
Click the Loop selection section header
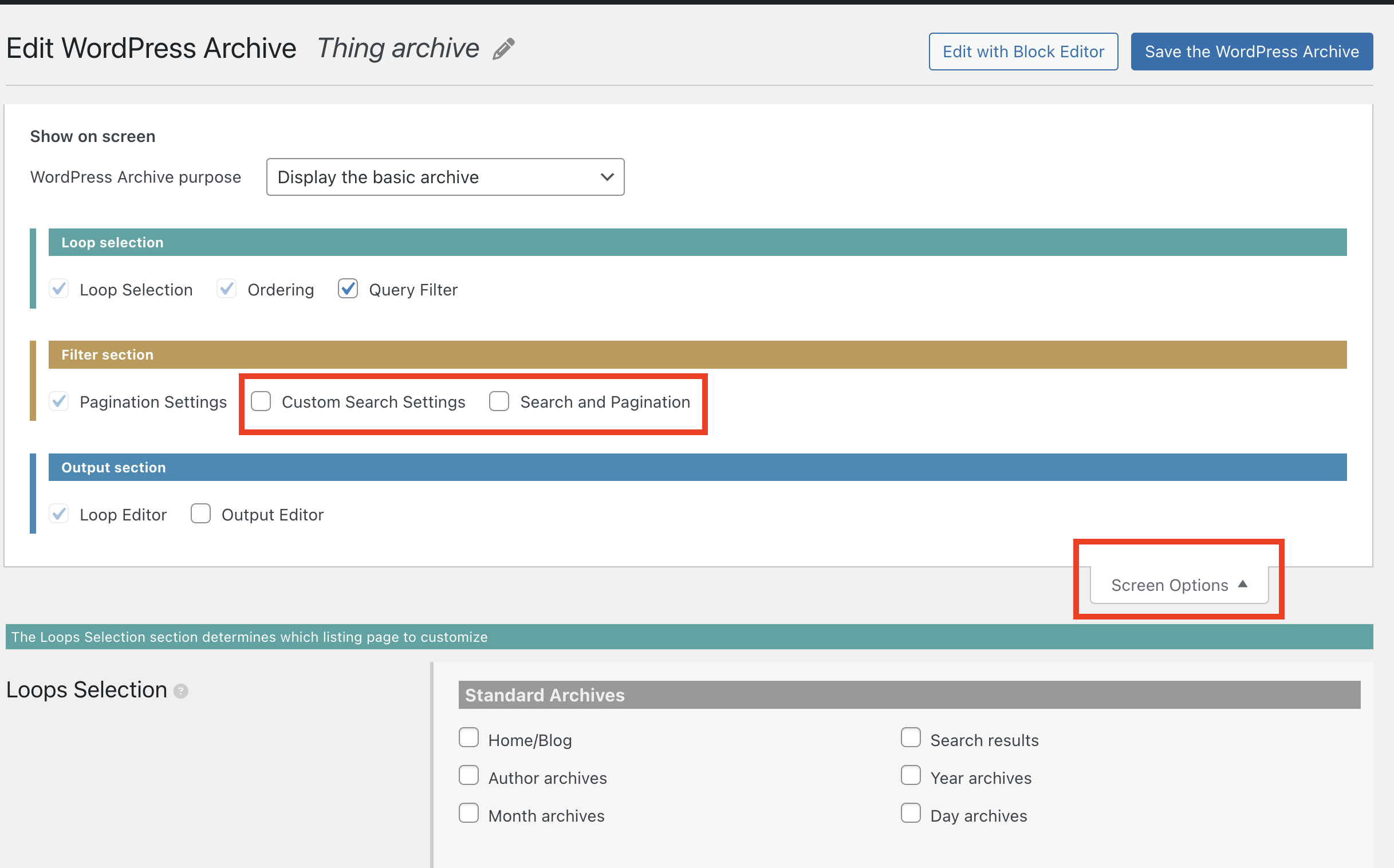point(698,242)
